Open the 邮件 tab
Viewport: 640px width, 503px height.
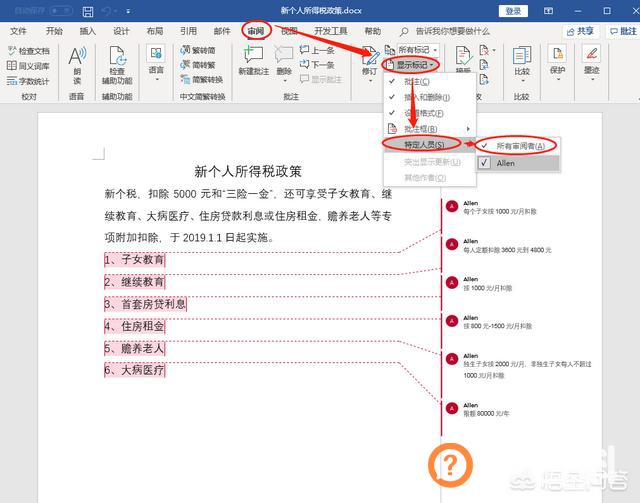click(x=222, y=31)
